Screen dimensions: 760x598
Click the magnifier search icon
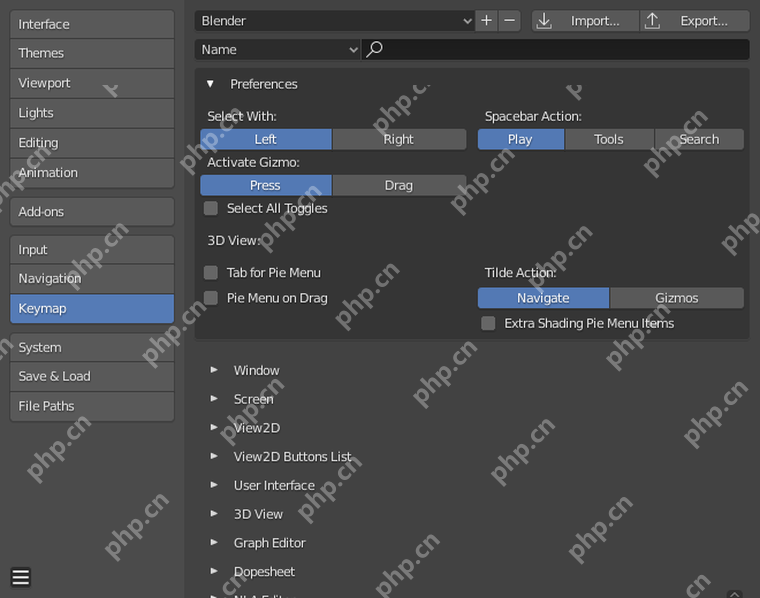pos(374,49)
